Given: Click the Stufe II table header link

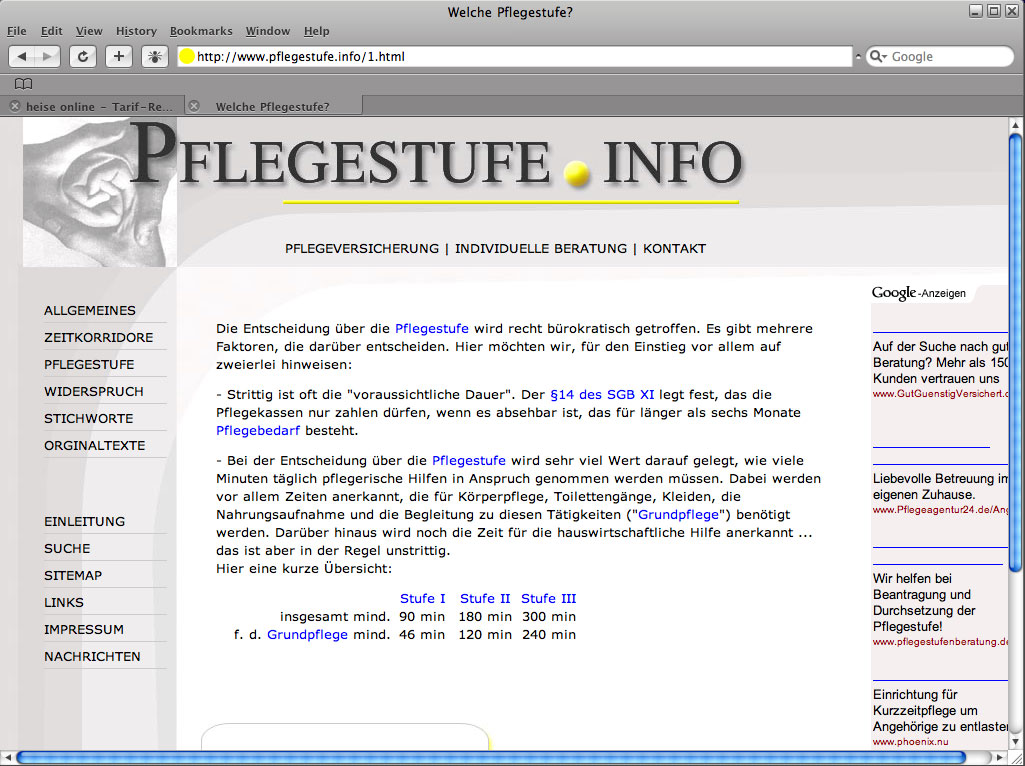Looking at the screenshot, I should pyautogui.click(x=485, y=599).
